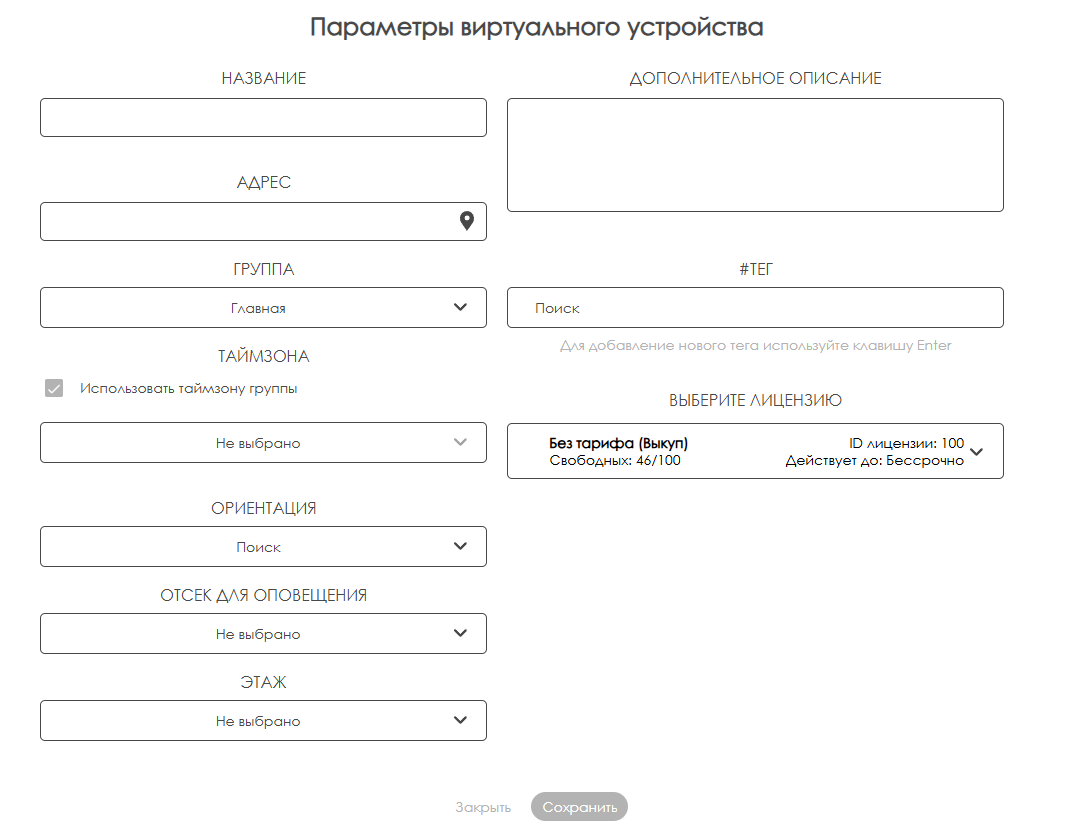This screenshot has height=834, width=1071.
Task: Uncheck the 'Использовать таймзону группы' checkbox
Action: [x=54, y=388]
